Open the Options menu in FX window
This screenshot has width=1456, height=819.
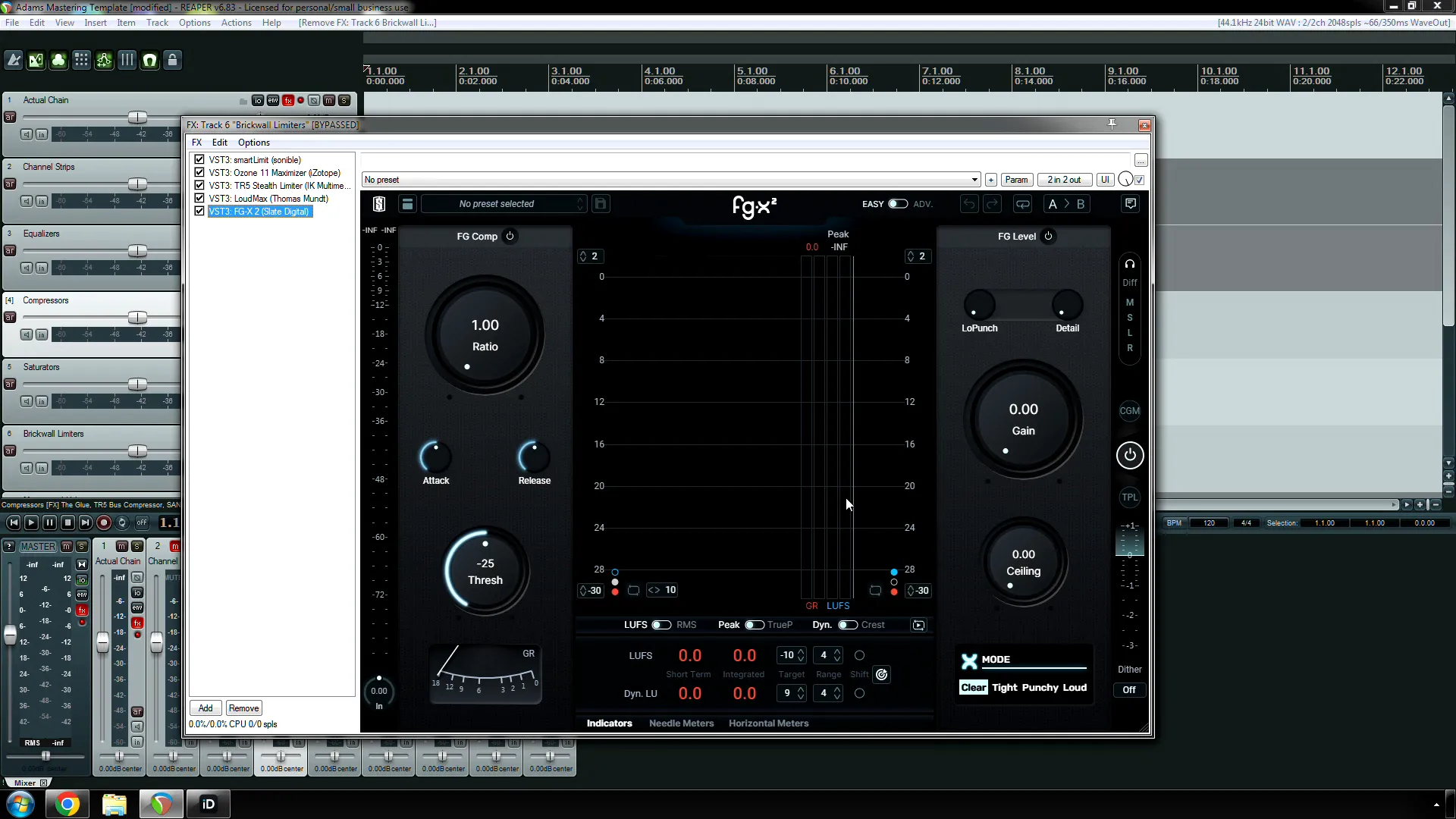(x=254, y=143)
